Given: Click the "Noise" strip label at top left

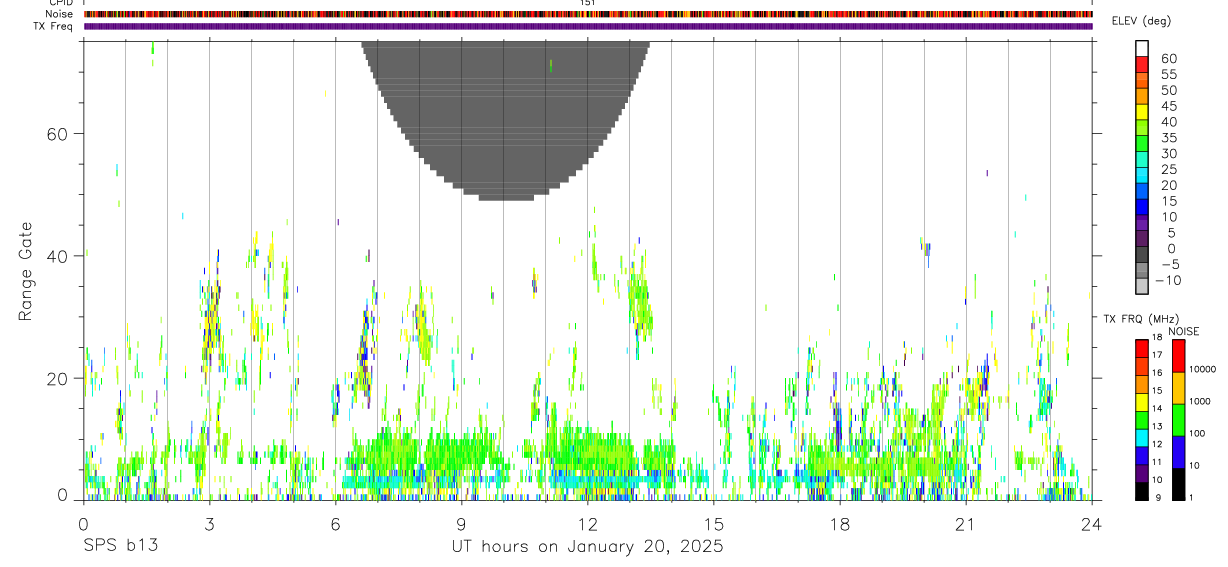Looking at the screenshot, I should click(60, 14).
